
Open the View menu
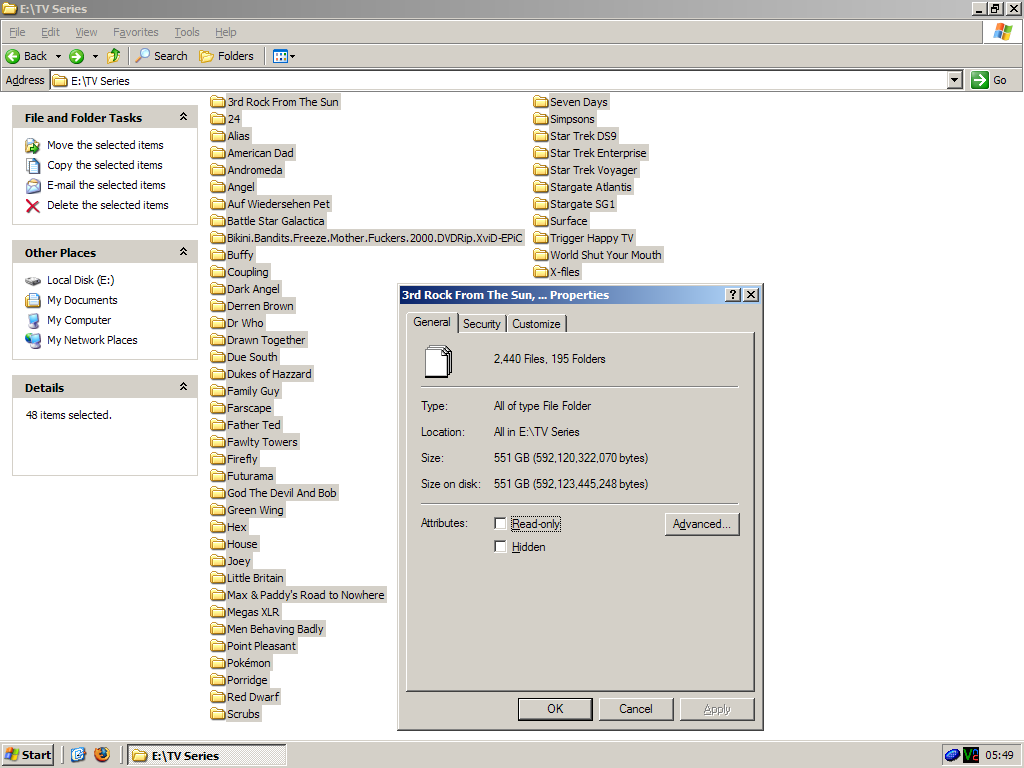click(86, 32)
